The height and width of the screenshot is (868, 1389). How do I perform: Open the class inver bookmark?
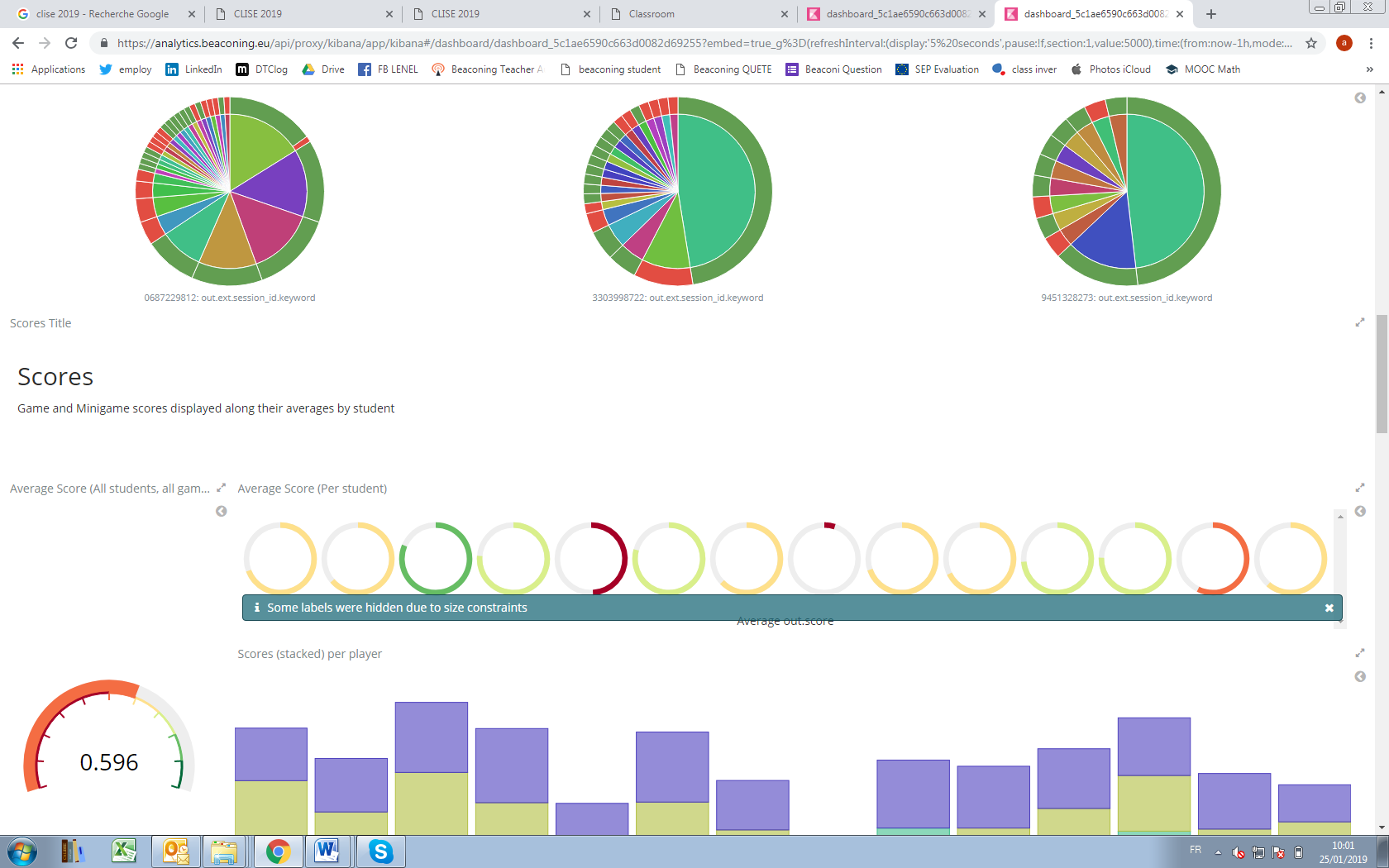coord(1024,69)
